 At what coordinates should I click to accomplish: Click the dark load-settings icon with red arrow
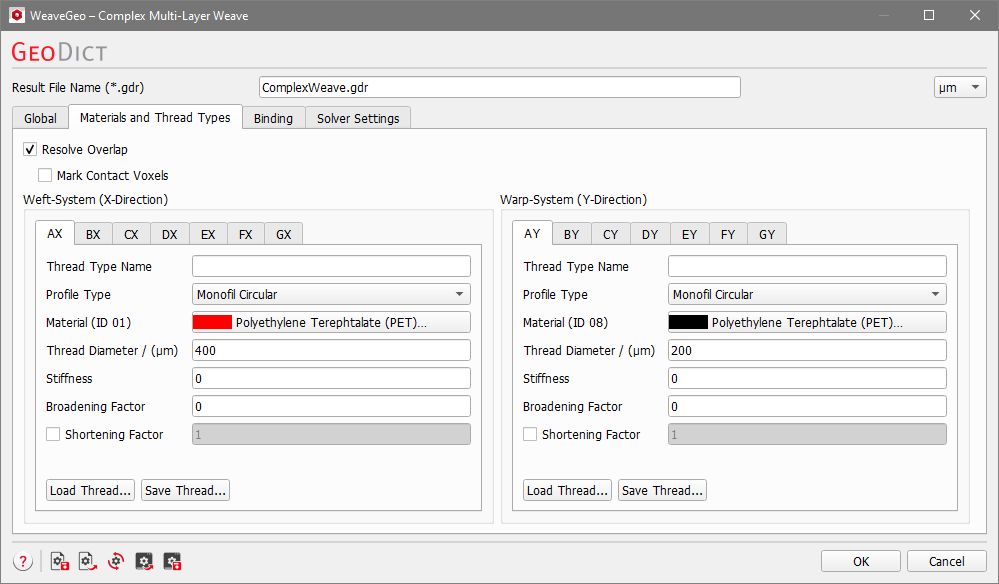[x=144, y=561]
